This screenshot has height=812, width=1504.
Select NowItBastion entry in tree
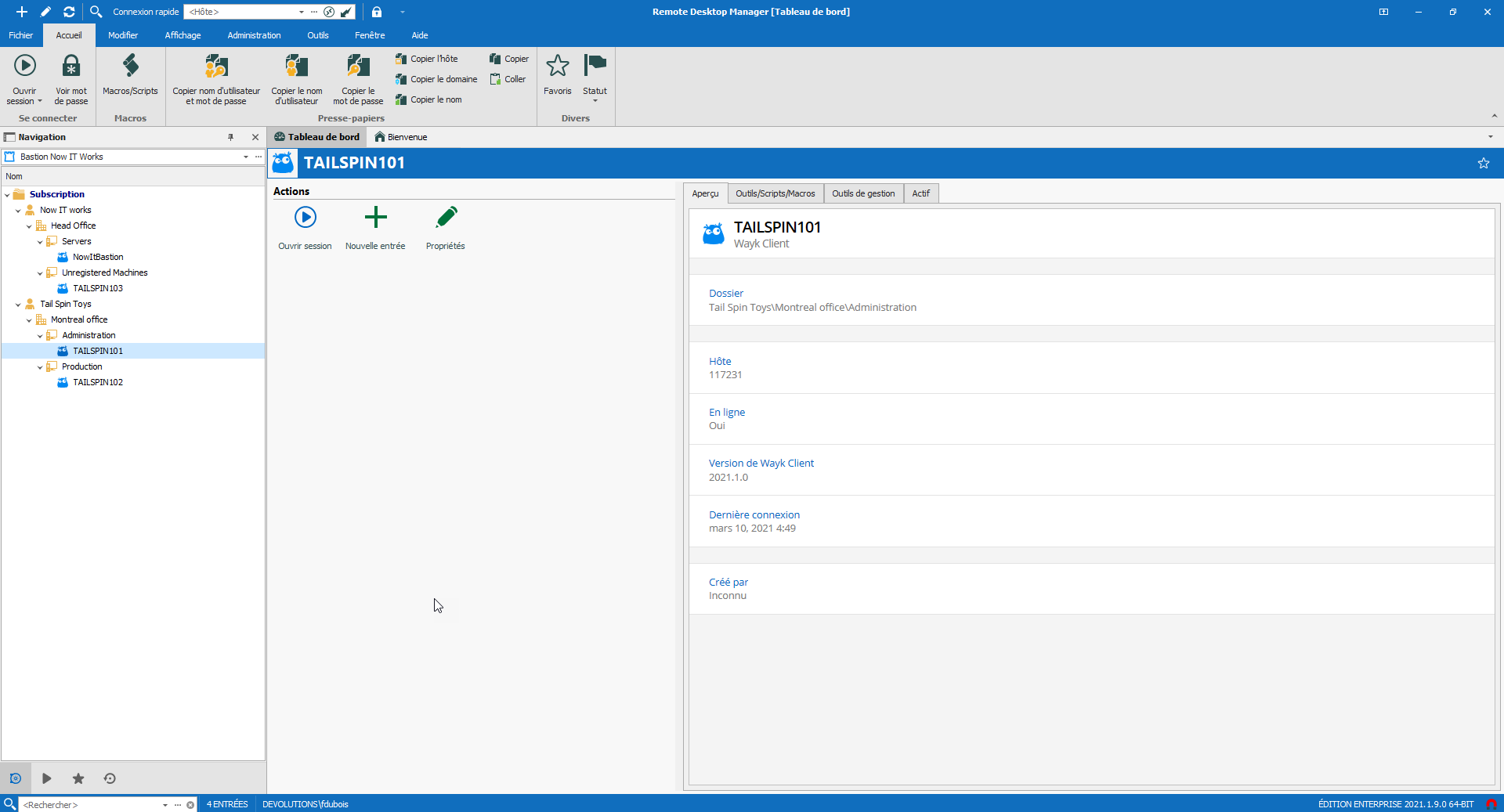coord(98,257)
